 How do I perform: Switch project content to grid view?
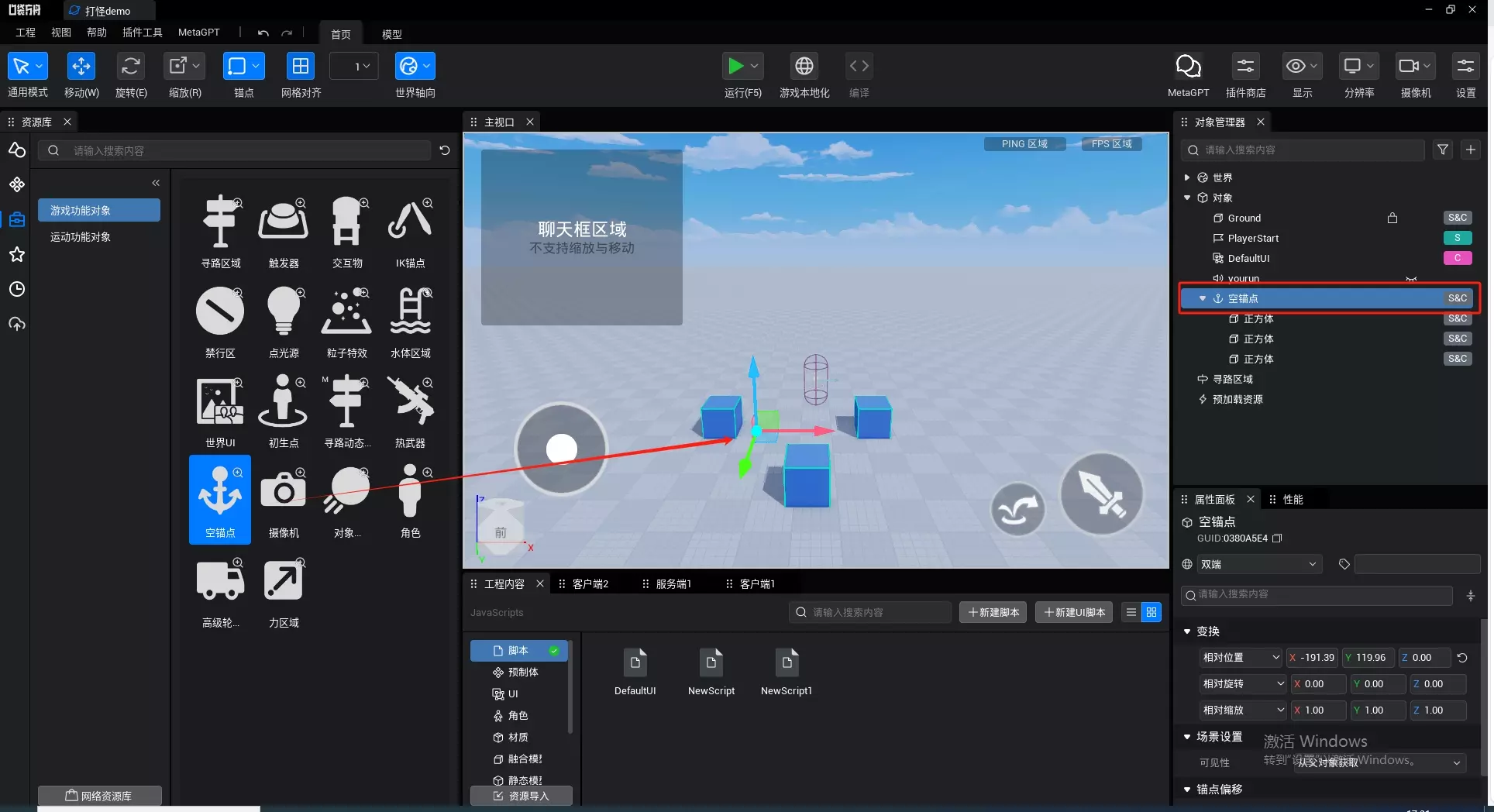[1151, 612]
